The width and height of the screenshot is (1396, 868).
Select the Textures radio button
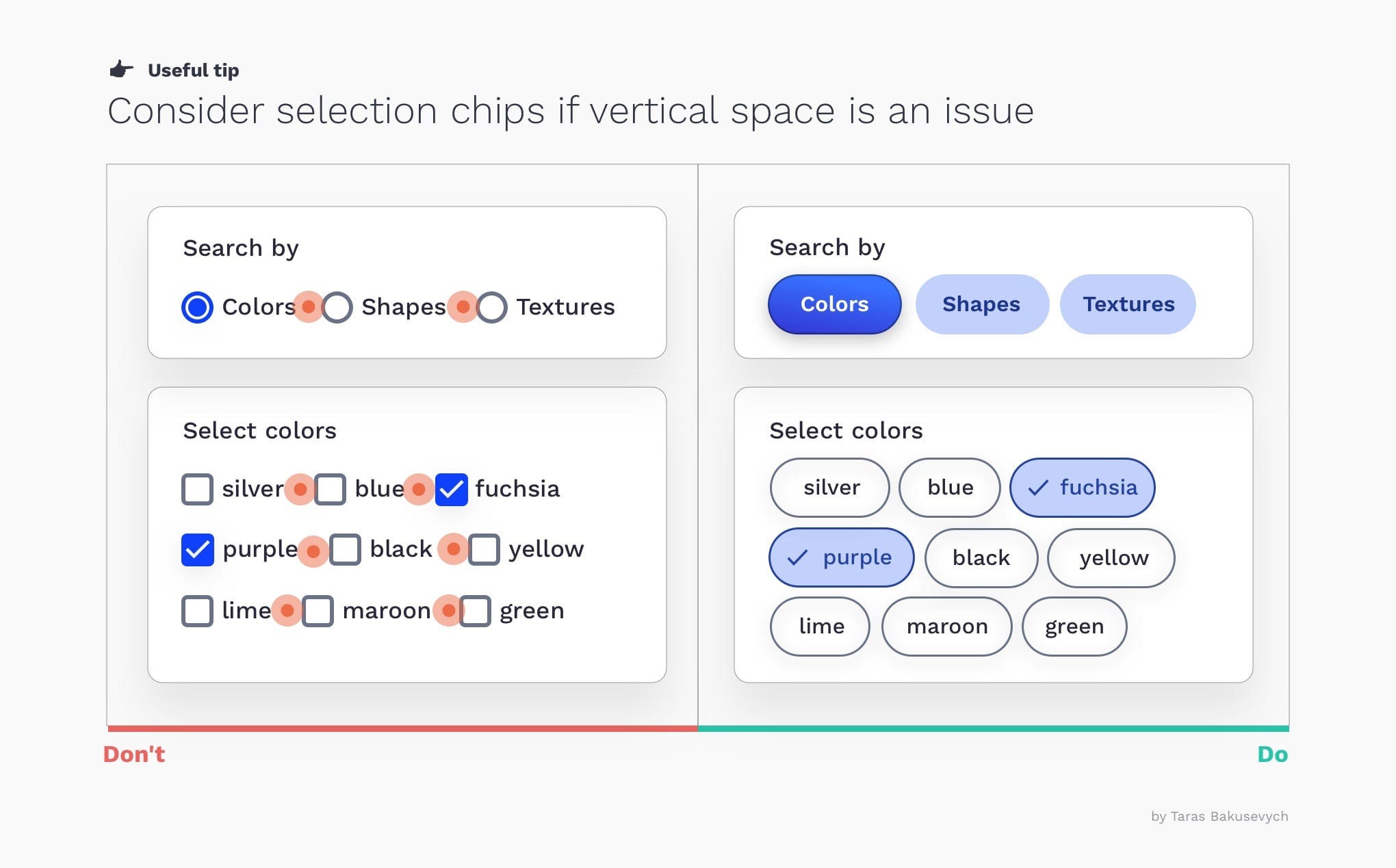tap(491, 307)
